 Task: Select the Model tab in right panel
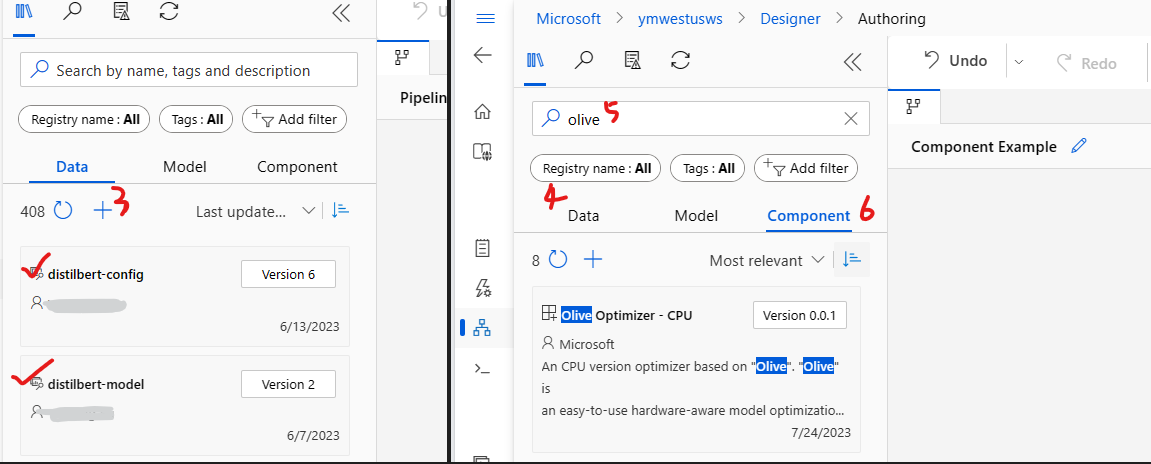[x=696, y=216]
